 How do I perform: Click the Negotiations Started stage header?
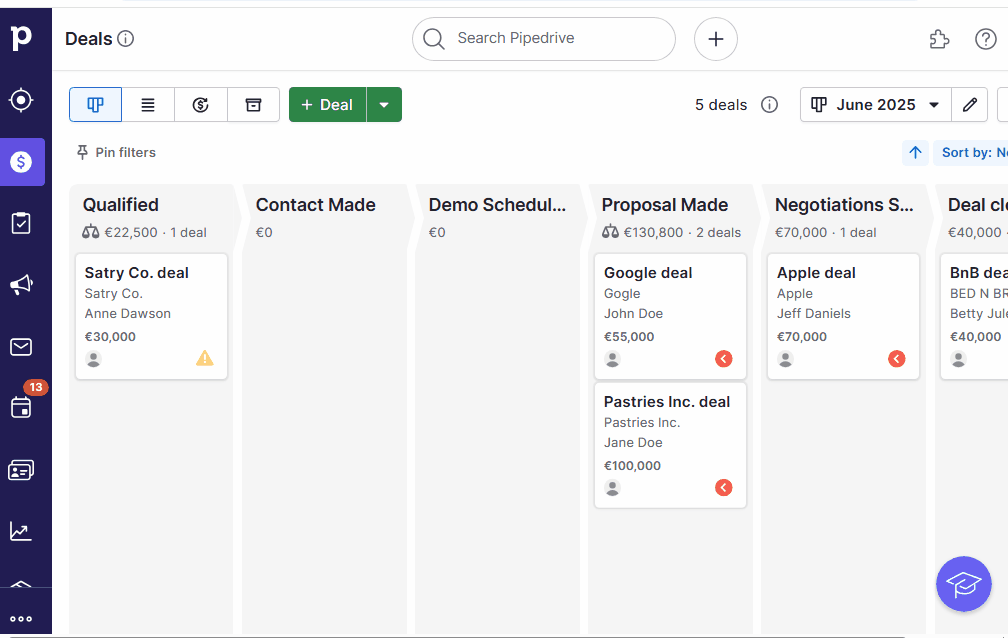click(844, 205)
